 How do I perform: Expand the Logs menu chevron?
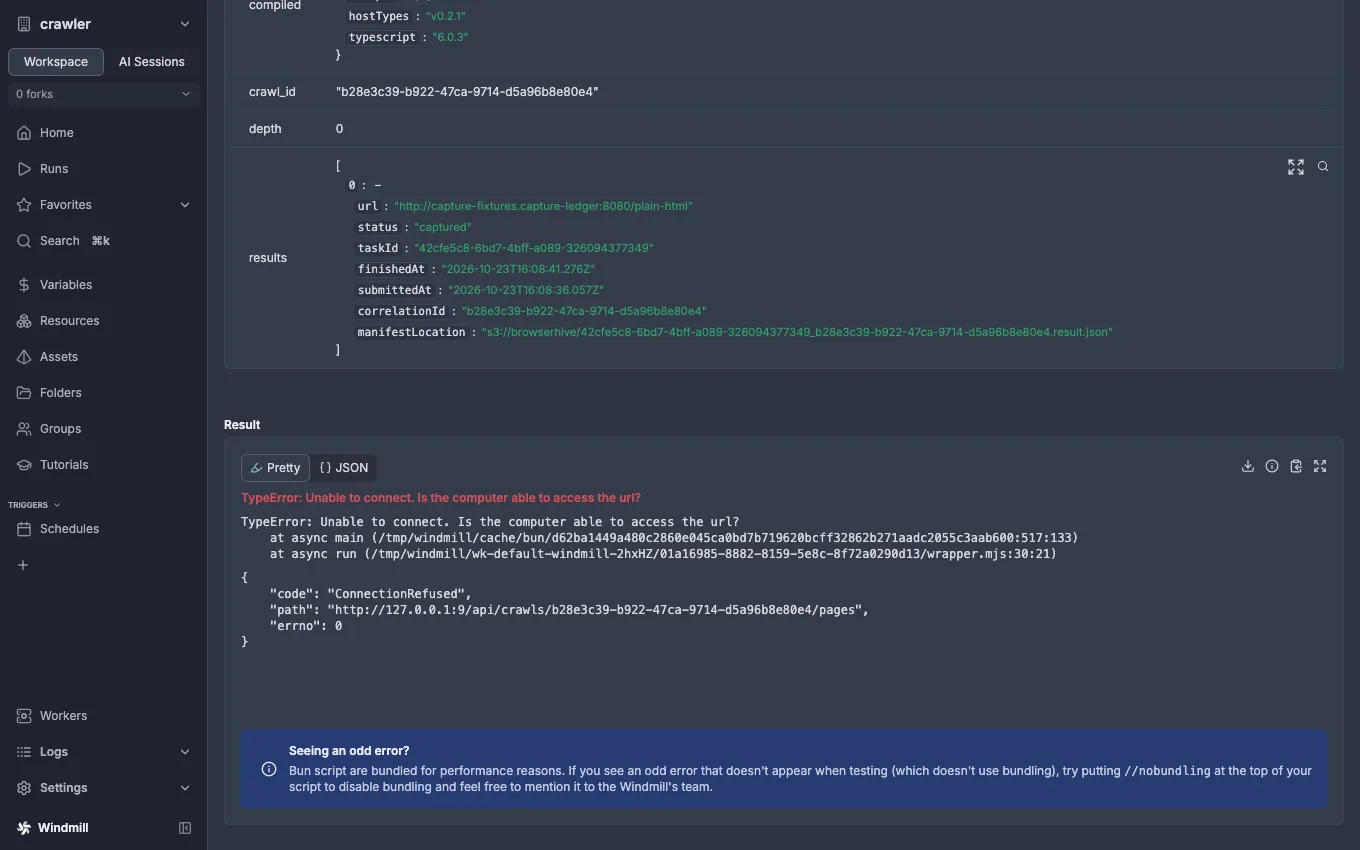pyautogui.click(x=185, y=752)
